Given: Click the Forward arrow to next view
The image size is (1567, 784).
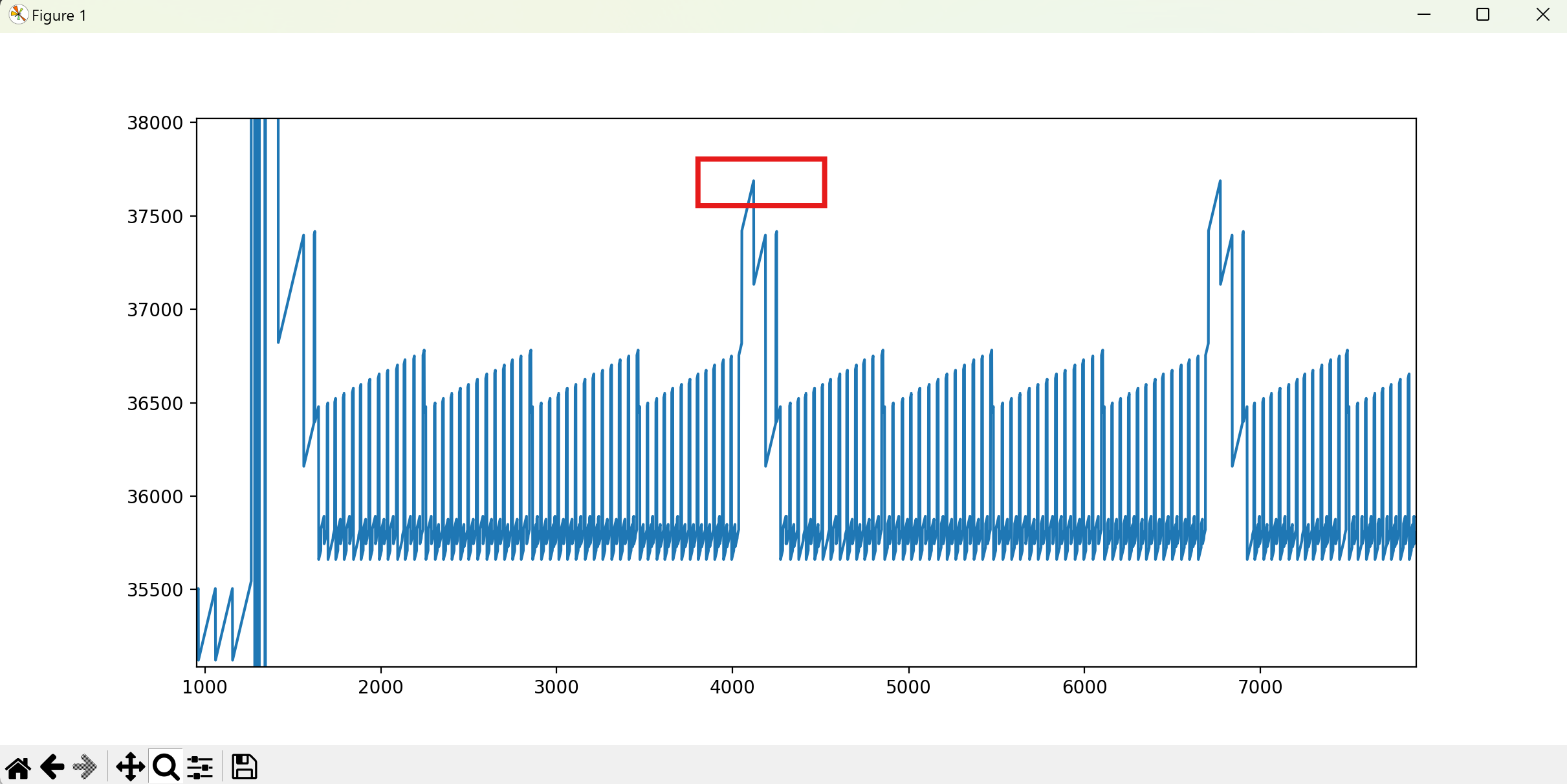Looking at the screenshot, I should (x=85, y=767).
